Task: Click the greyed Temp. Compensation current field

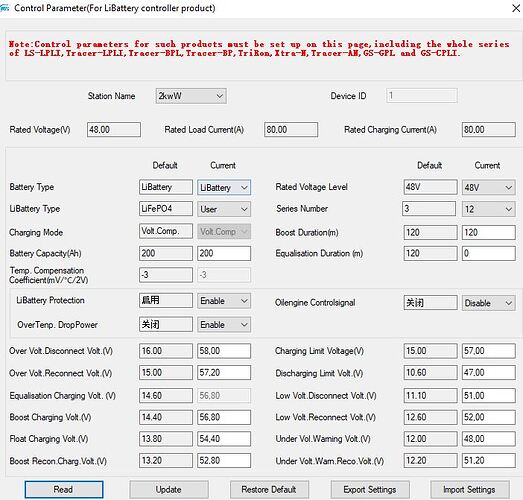Action: 224,275
